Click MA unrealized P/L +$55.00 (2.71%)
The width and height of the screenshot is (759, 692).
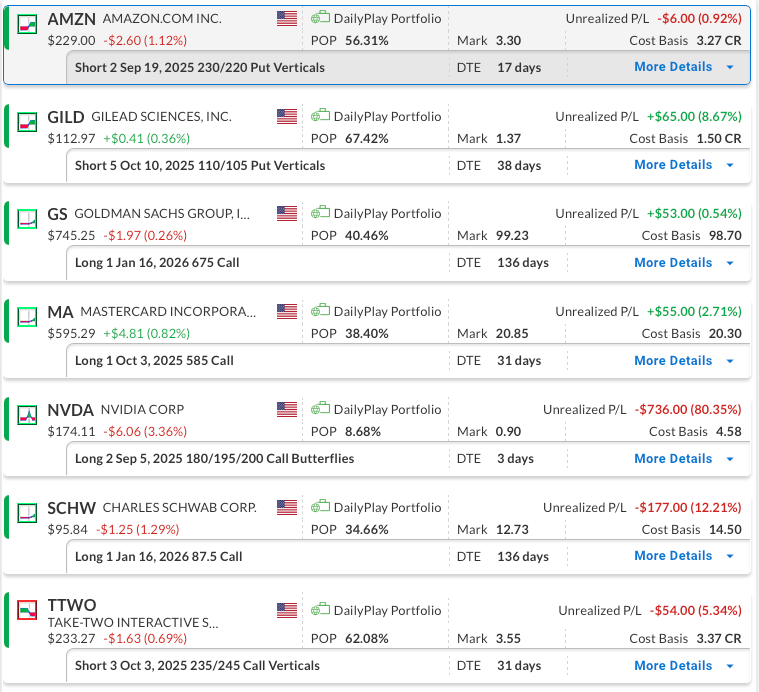[x=694, y=312]
